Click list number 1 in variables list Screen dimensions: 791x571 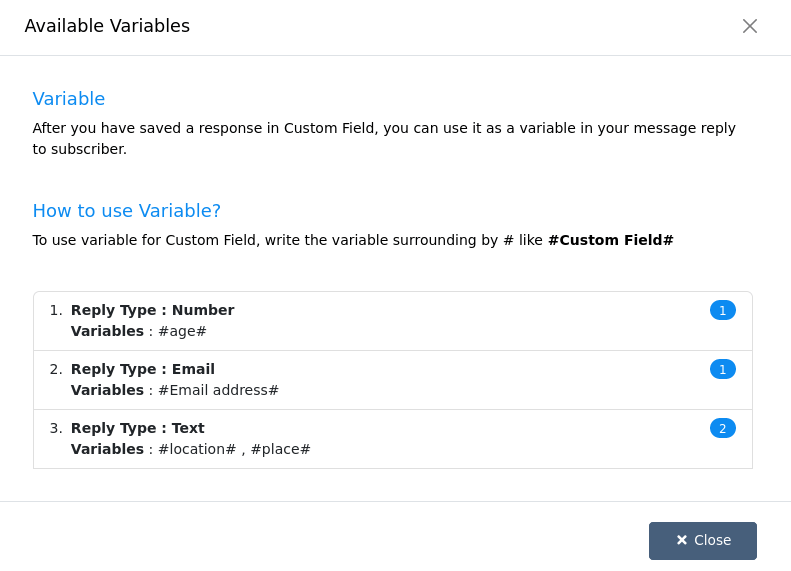pyautogui.click(x=56, y=310)
